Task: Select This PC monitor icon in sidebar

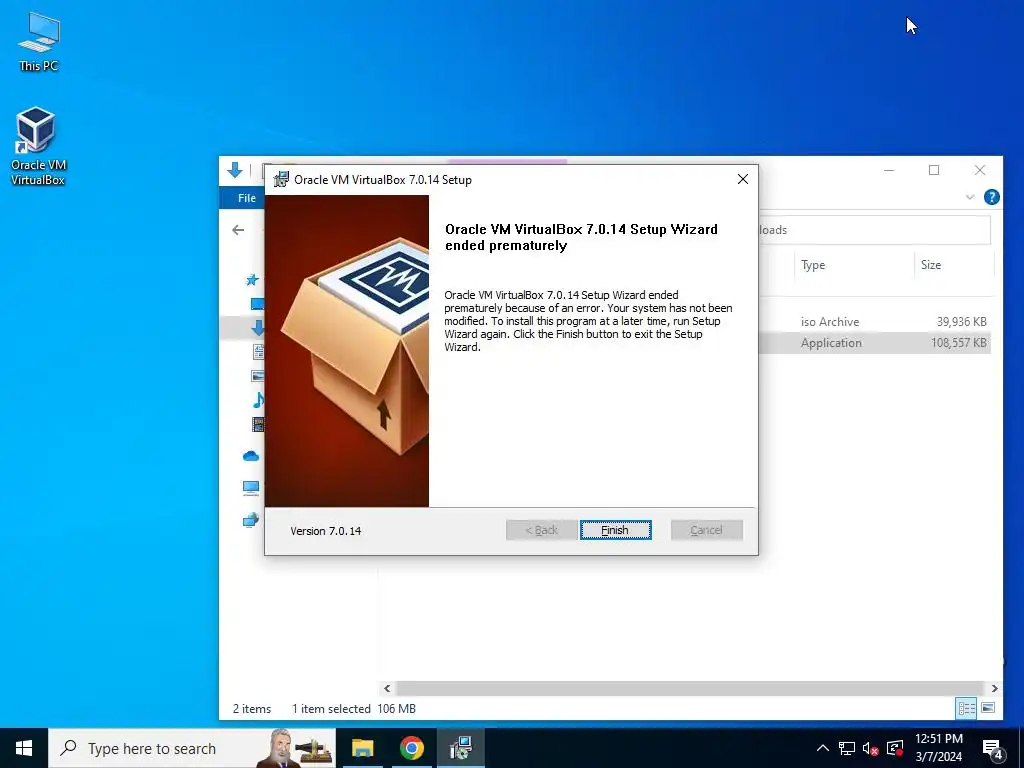Action: [x=251, y=488]
